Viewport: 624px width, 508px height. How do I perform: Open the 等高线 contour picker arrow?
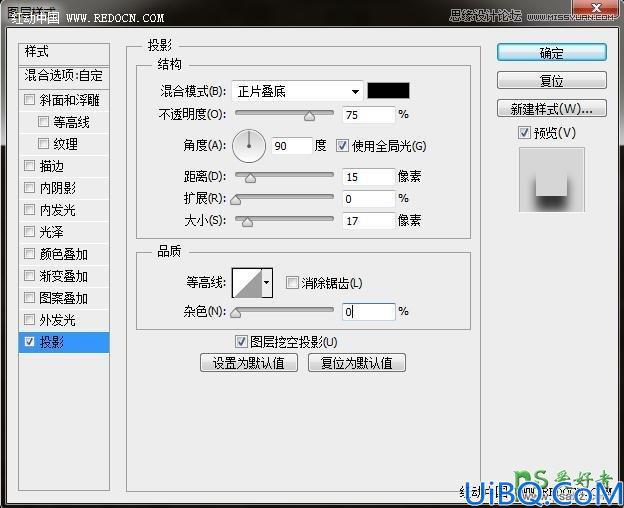pyautogui.click(x=267, y=283)
